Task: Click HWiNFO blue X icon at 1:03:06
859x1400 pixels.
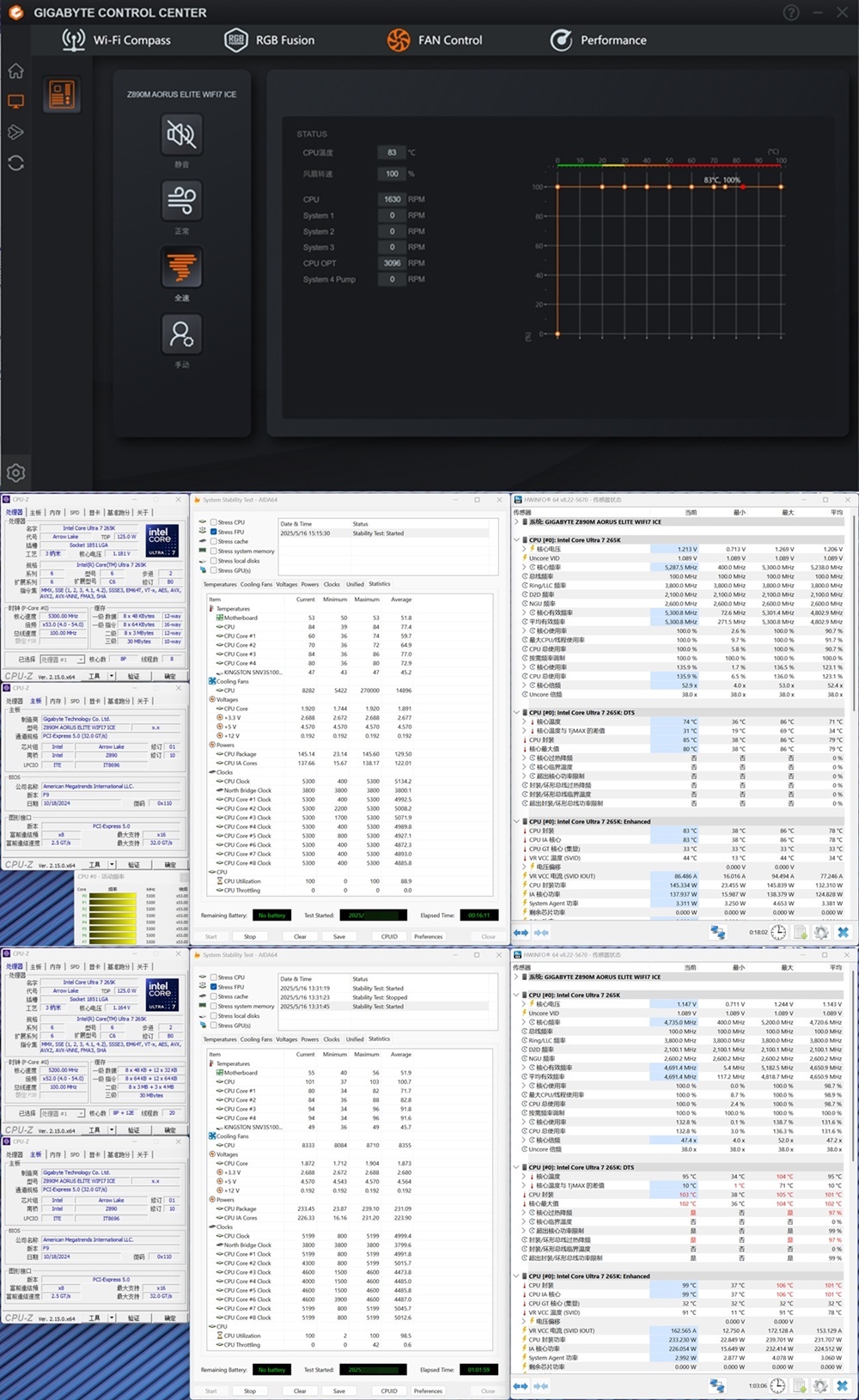Action: tap(843, 1385)
